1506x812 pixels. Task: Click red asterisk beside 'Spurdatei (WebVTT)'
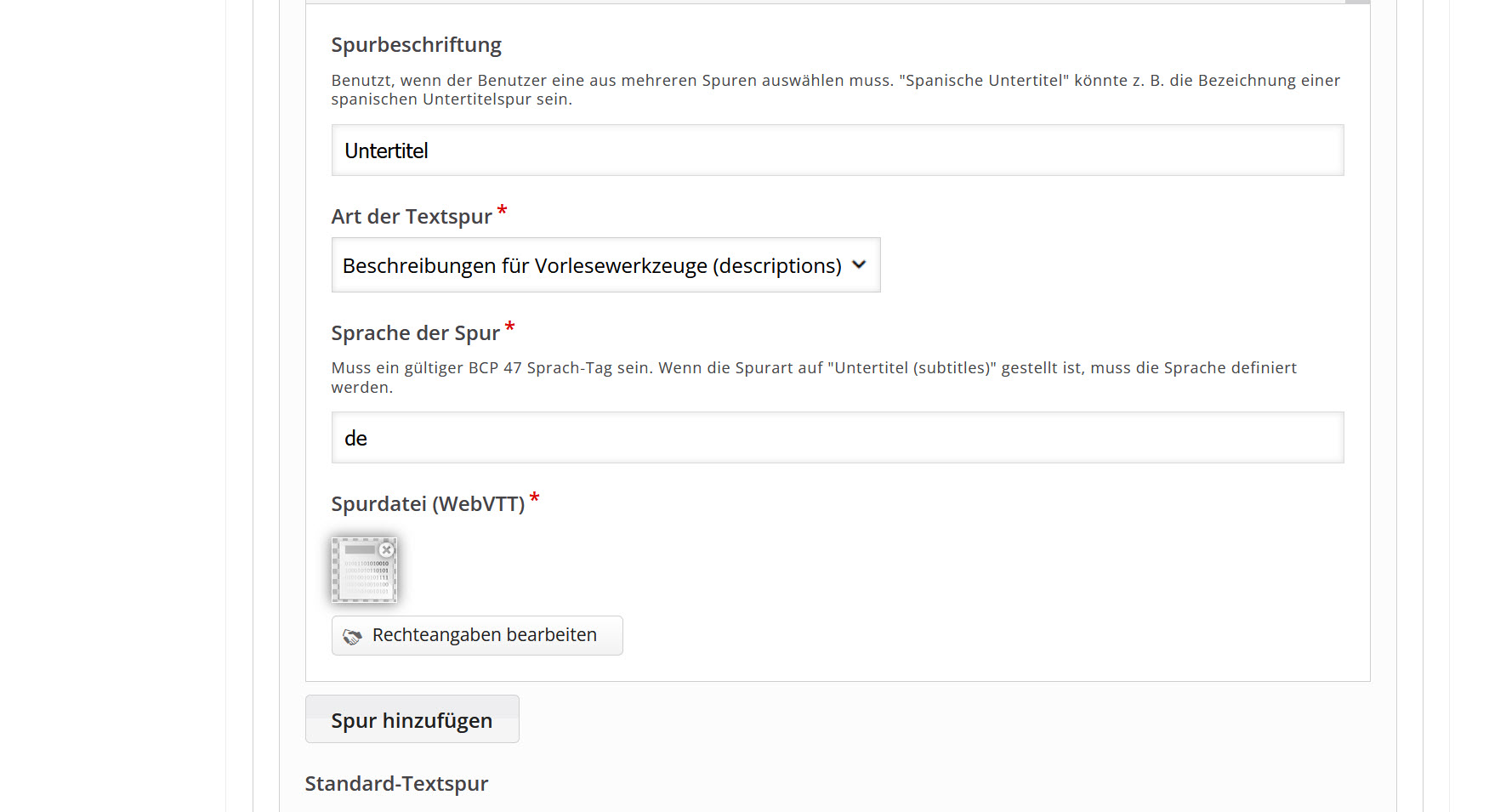(x=534, y=497)
